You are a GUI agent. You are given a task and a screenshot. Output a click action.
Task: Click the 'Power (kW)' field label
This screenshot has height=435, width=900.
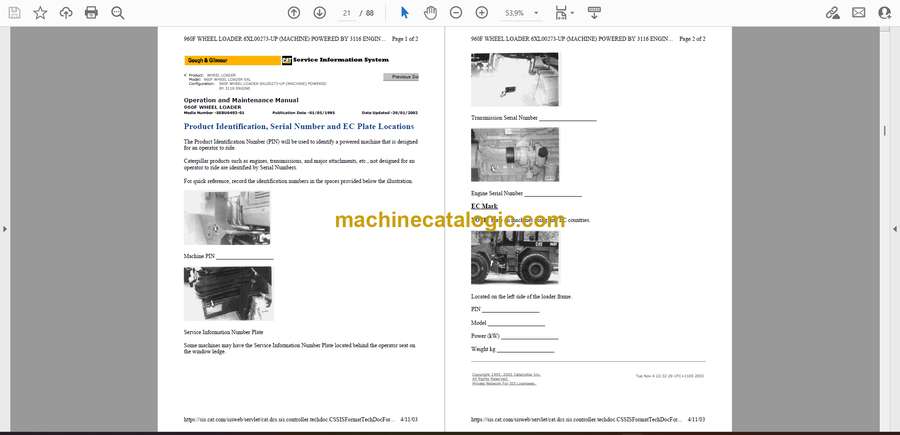(486, 336)
